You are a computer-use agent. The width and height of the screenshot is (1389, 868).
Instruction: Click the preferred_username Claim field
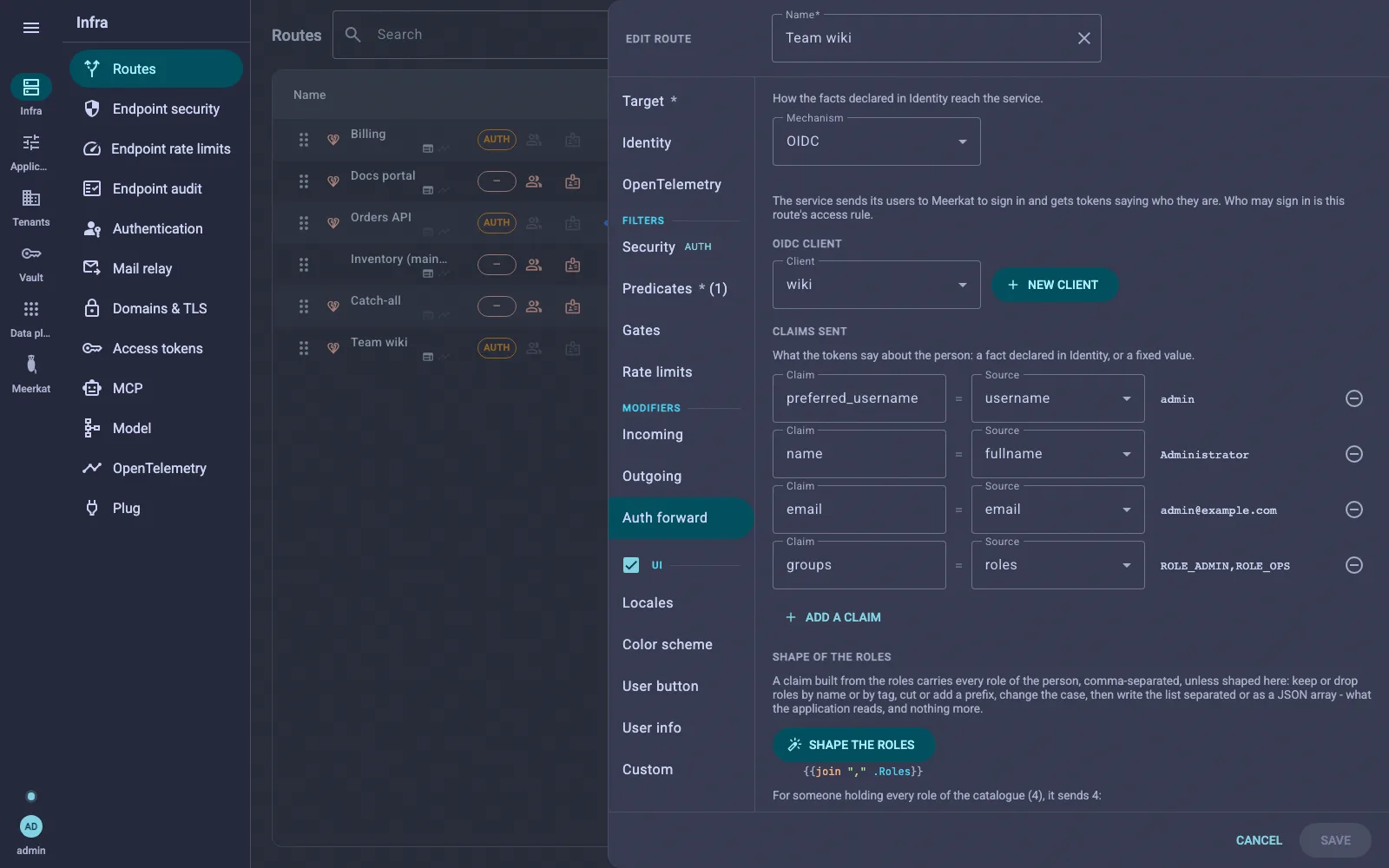(859, 398)
